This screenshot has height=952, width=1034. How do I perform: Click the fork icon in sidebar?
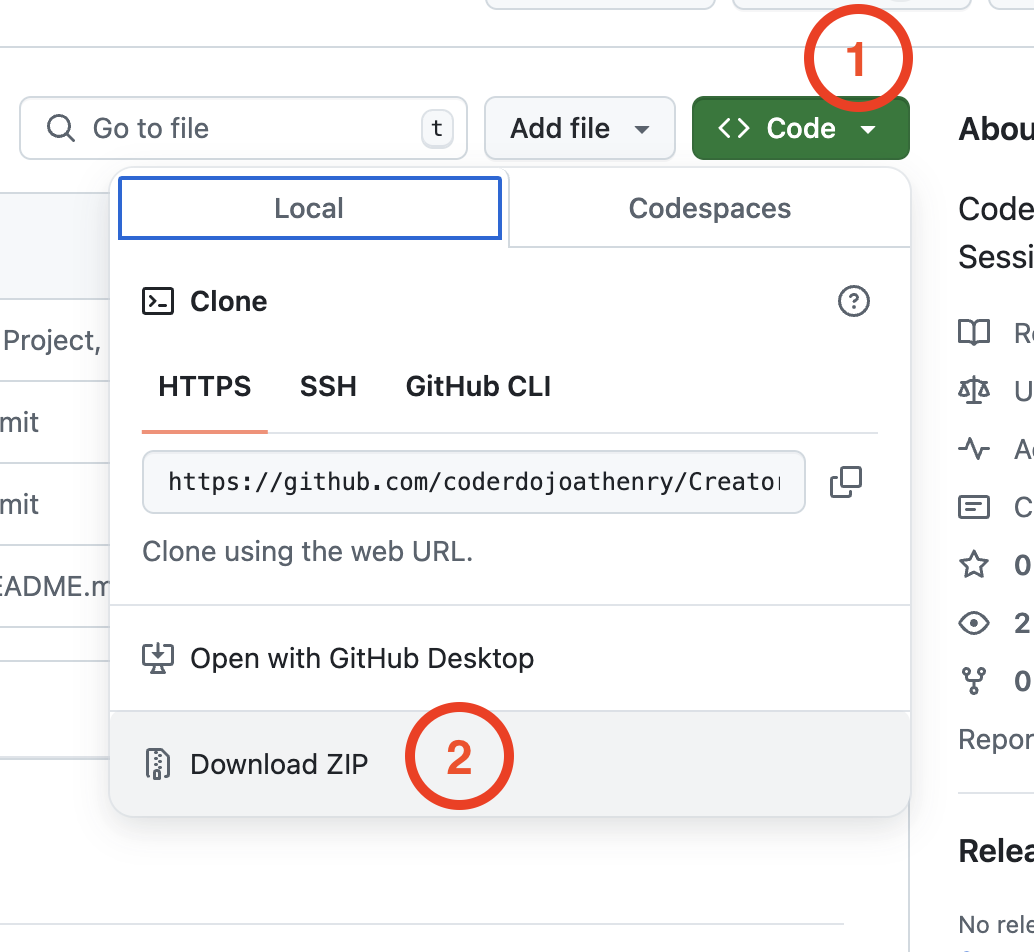pos(974,681)
